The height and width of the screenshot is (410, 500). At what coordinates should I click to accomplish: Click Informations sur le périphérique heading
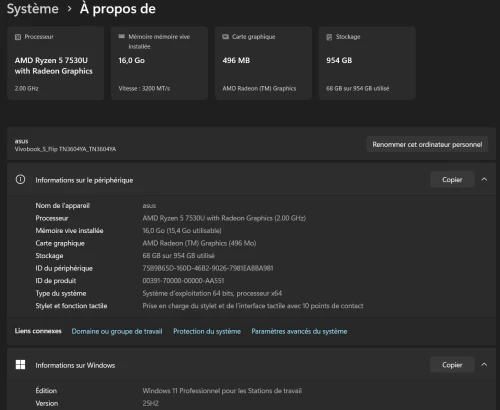point(84,180)
